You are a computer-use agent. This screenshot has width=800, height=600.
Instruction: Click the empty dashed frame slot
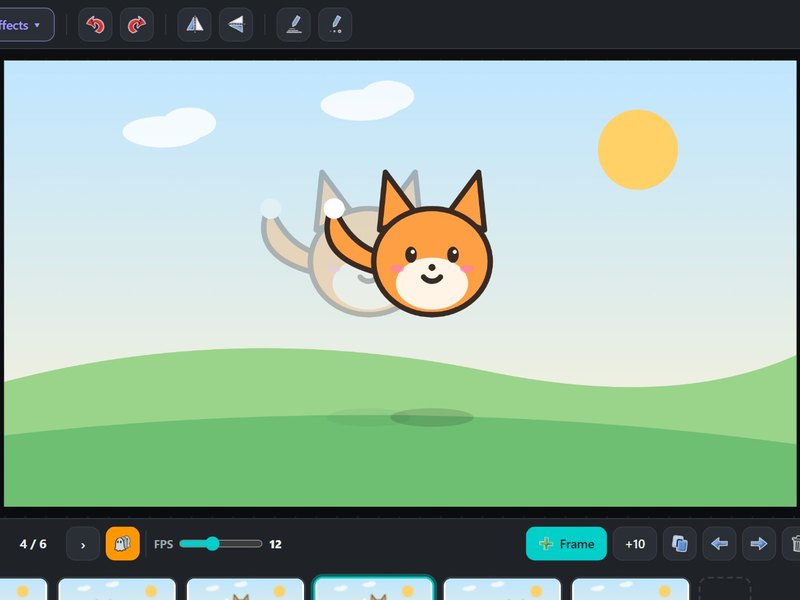tap(725, 589)
